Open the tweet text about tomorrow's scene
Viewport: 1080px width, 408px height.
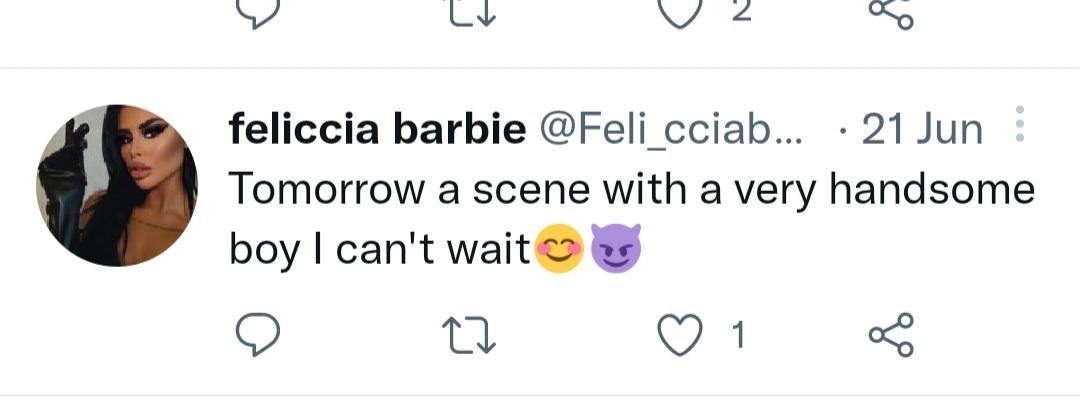[630, 190]
